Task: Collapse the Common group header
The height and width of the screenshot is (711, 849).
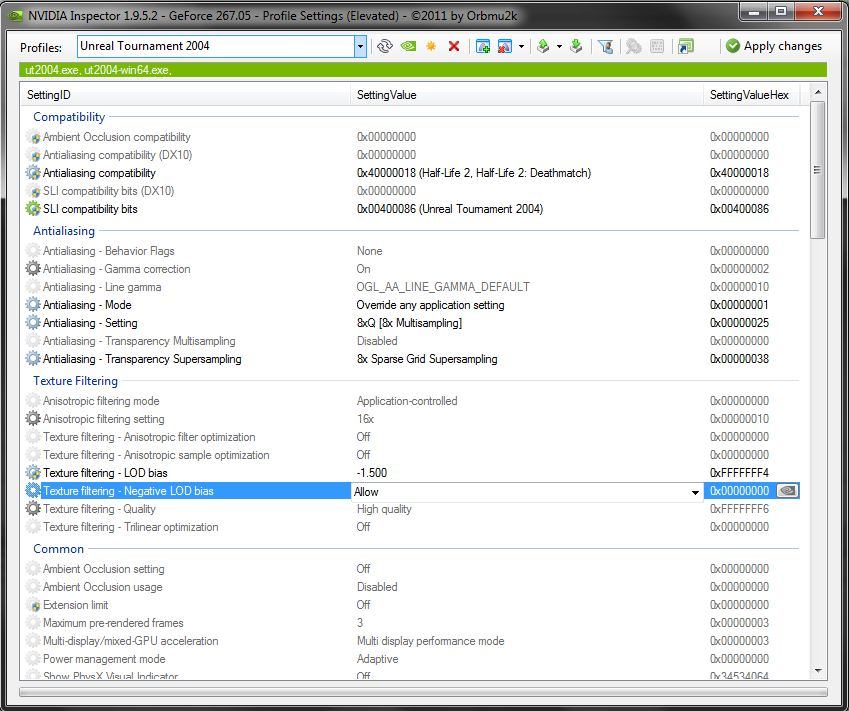Action: [58, 549]
